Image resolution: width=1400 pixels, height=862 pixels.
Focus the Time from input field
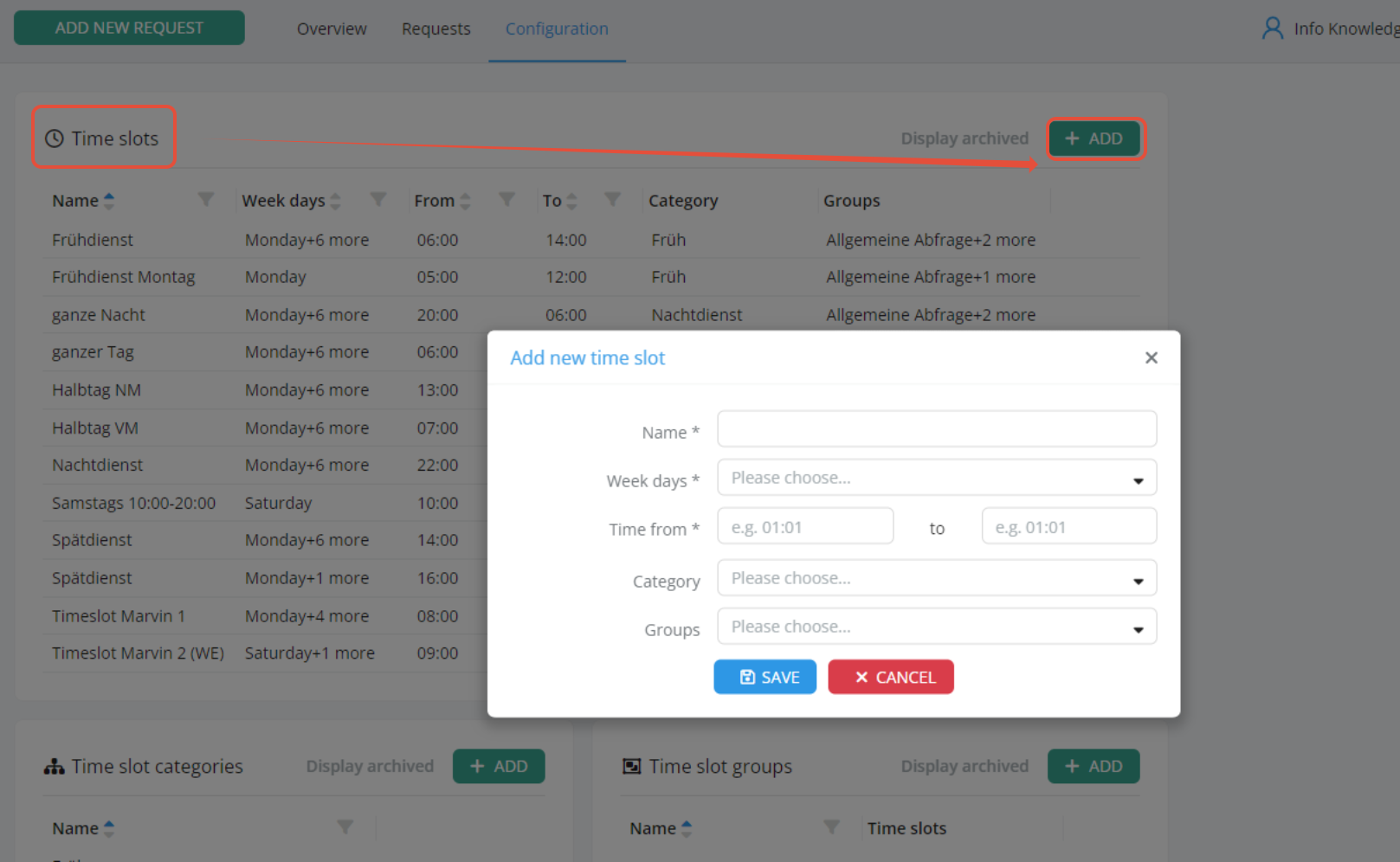[x=805, y=526]
